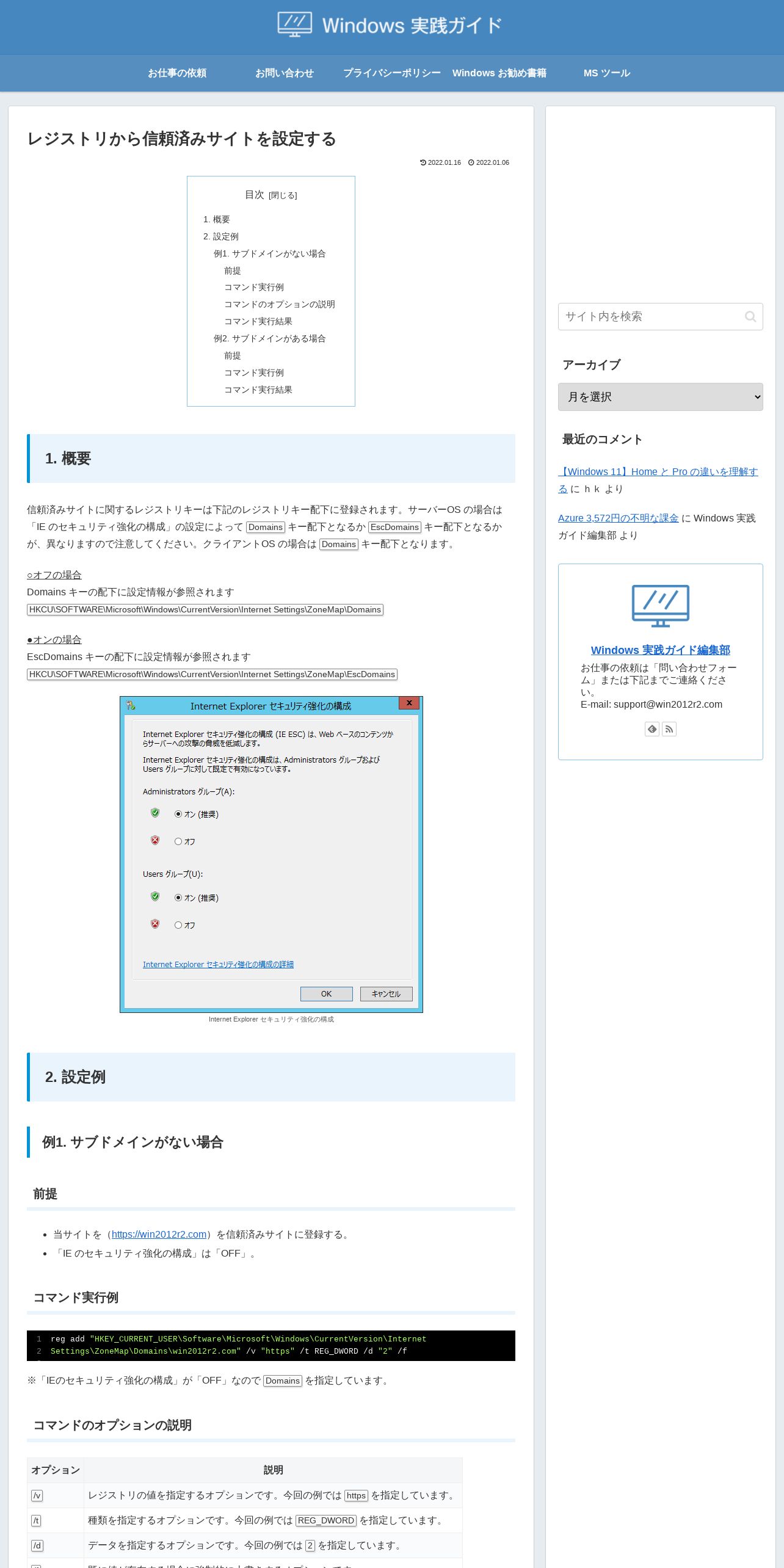The width and height of the screenshot is (784, 1568).
Task: Click the Domains registry path text
Action: pyautogui.click(x=205, y=609)
